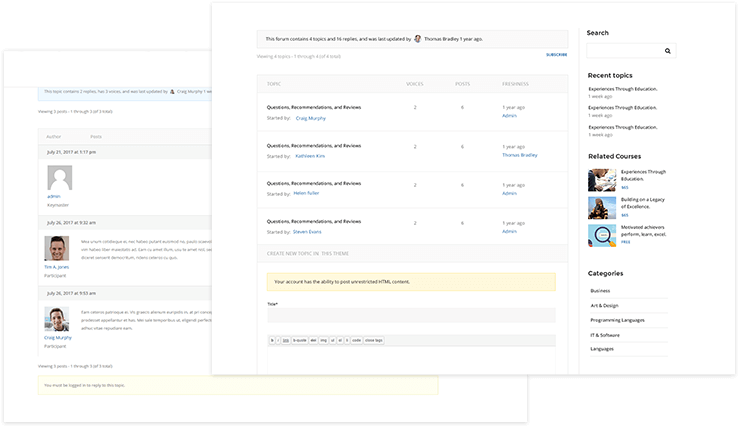739x427 pixels.
Task: Click Thomas Bradley's small avatar in forum notice
Action: [x=418, y=39]
